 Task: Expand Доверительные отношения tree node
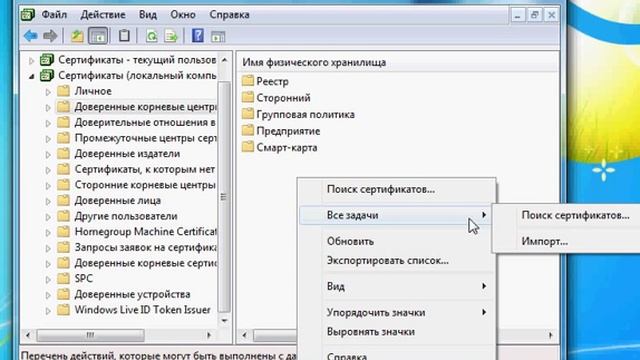pyautogui.click(x=48, y=123)
